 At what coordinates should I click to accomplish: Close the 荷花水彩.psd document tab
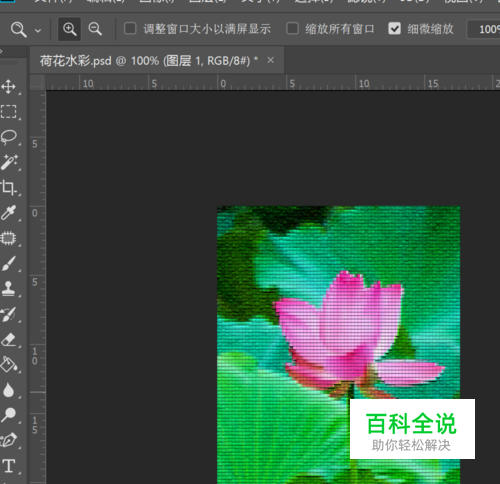[x=271, y=60]
